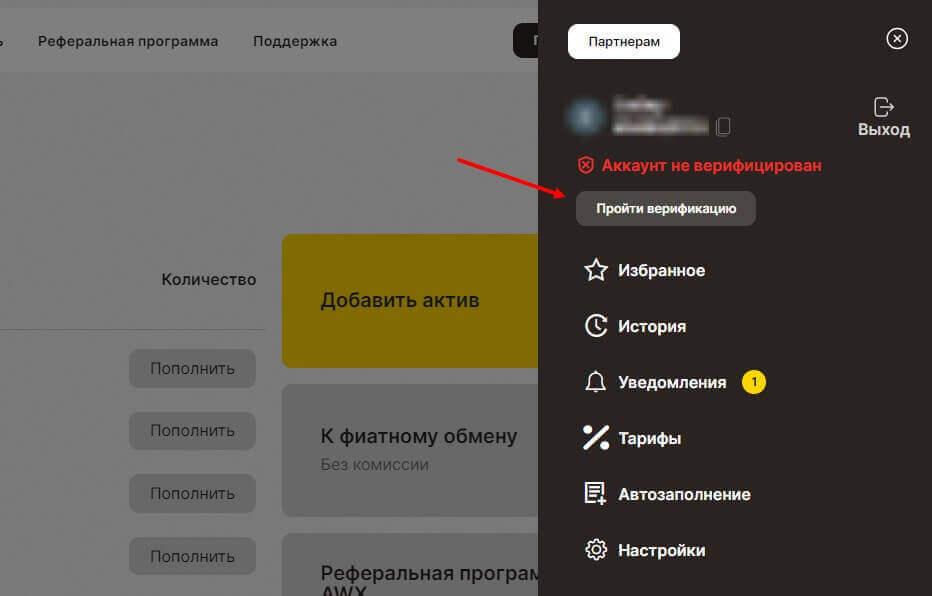This screenshot has height=596, width=932.
Task: Go to Поддержка in the top navigation
Action: [x=295, y=41]
